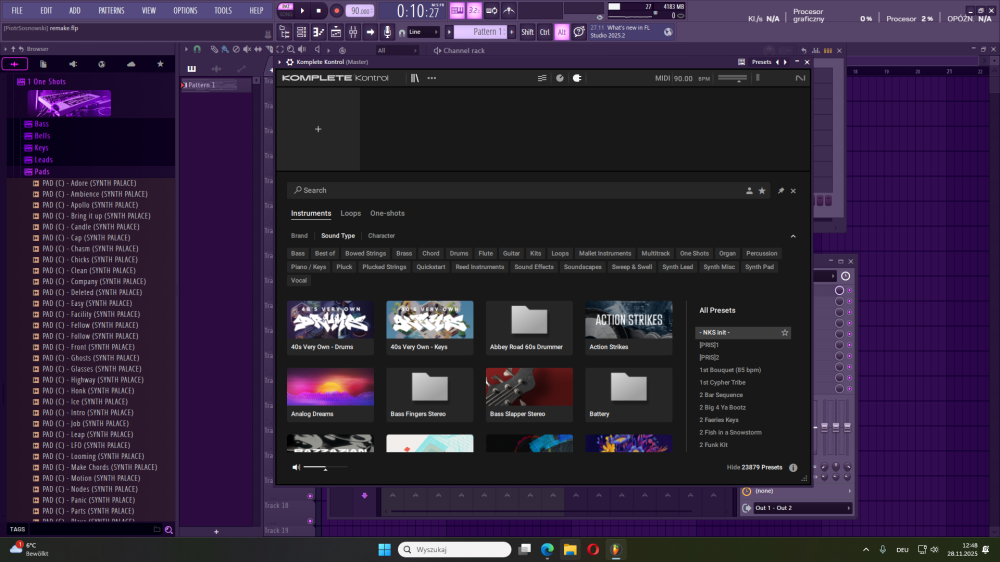Open the snap Line dropdown
This screenshot has width=1000, height=562.
tap(423, 32)
